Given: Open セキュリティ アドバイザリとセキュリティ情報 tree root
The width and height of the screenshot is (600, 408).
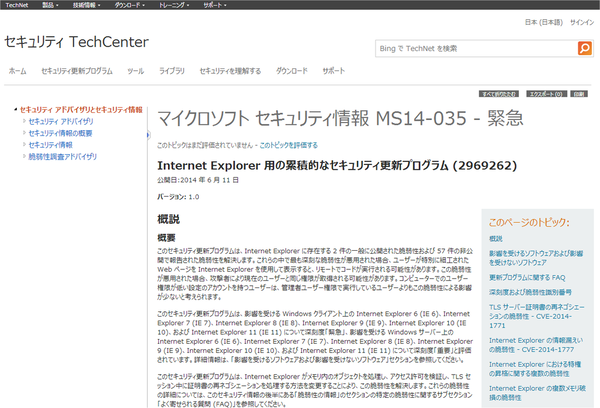Looking at the screenshot, I should [x=81, y=110].
